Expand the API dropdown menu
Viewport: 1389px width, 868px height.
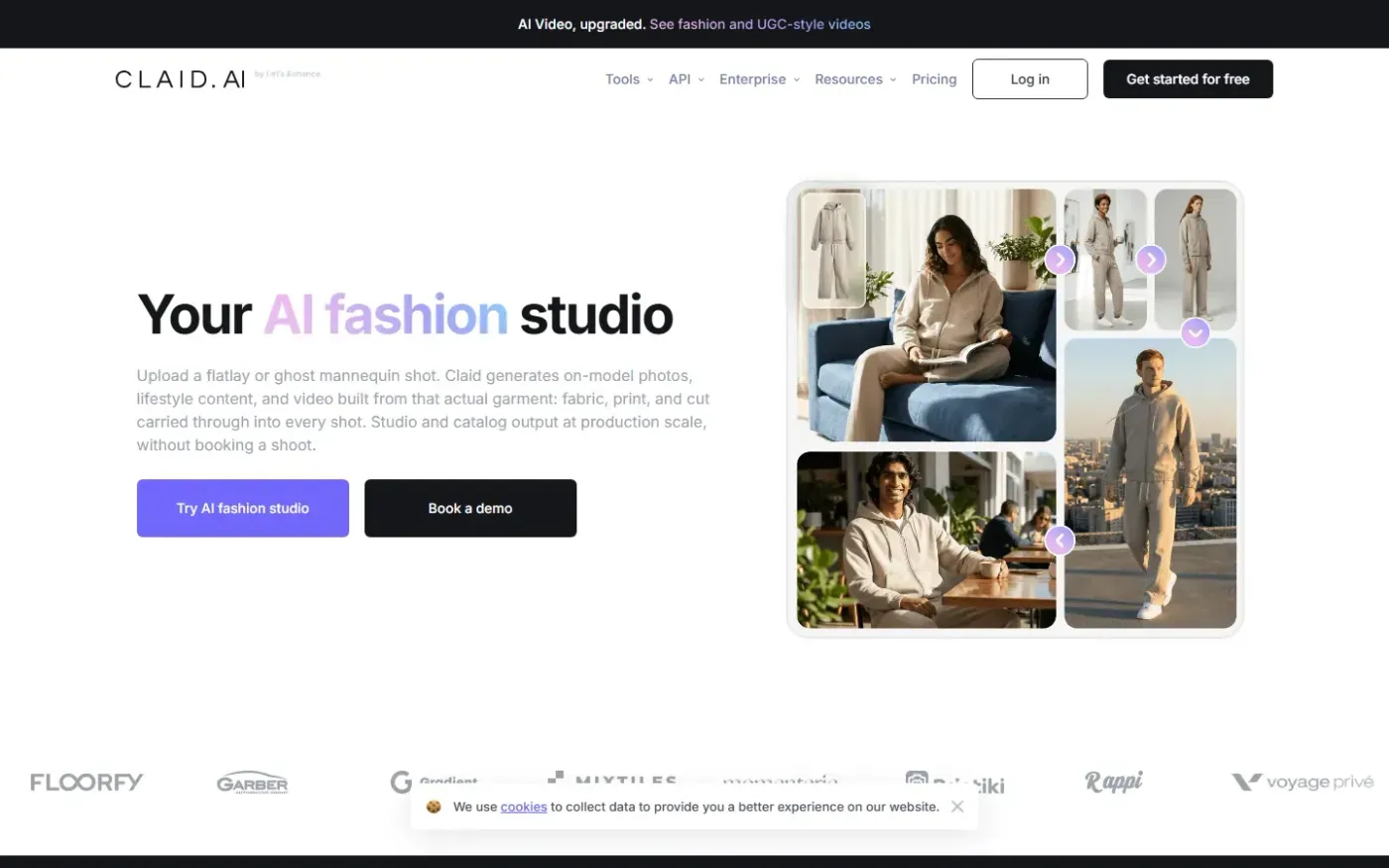click(x=686, y=79)
